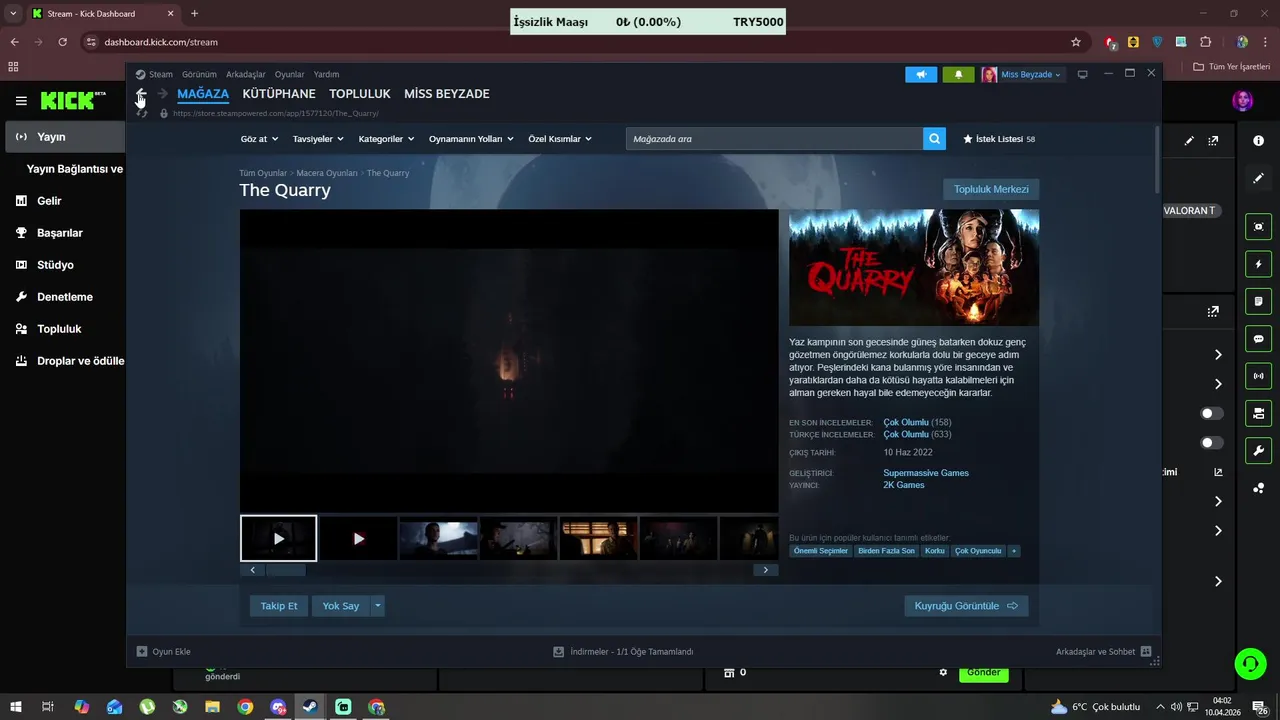The width and height of the screenshot is (1280, 720).
Task: Click Oyun Ekle at bottom of Steam
Action: [164, 652]
